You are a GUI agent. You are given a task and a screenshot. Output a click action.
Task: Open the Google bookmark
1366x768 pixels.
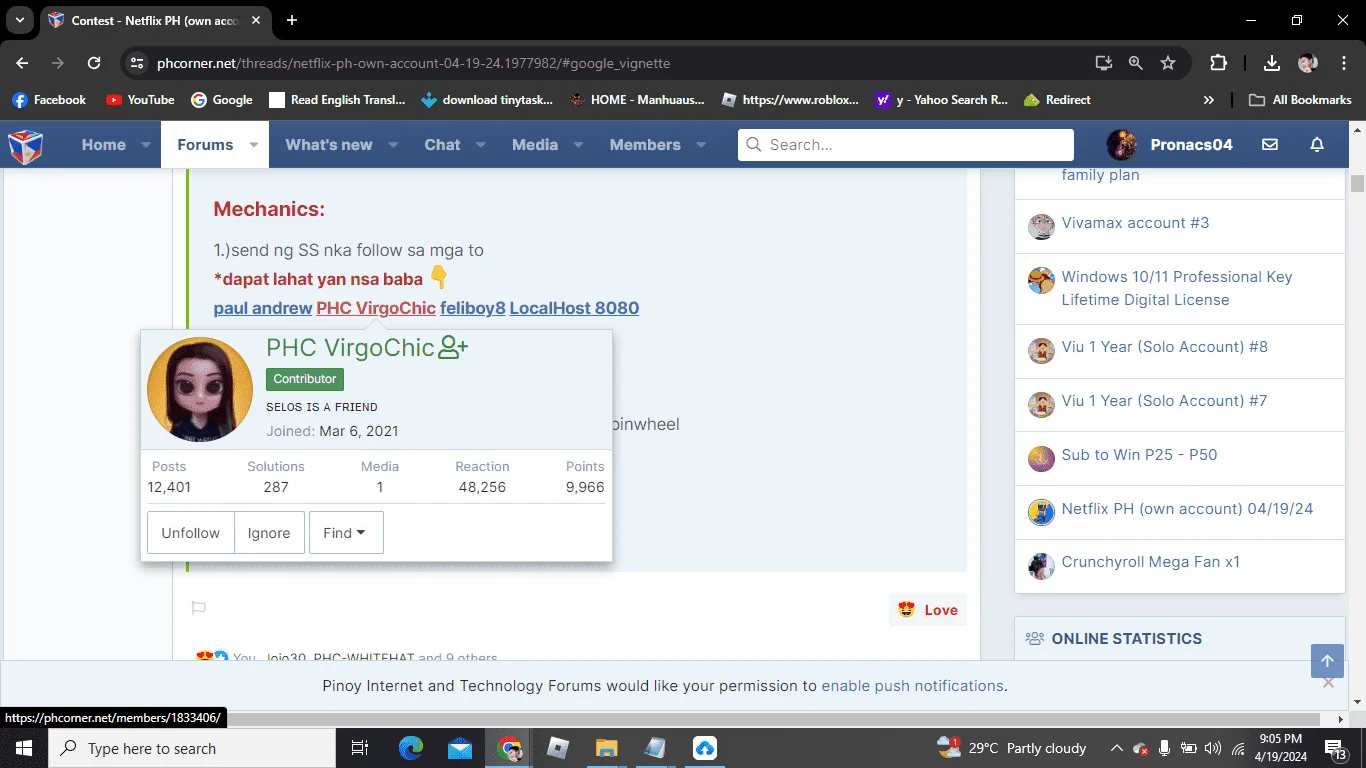coord(222,100)
